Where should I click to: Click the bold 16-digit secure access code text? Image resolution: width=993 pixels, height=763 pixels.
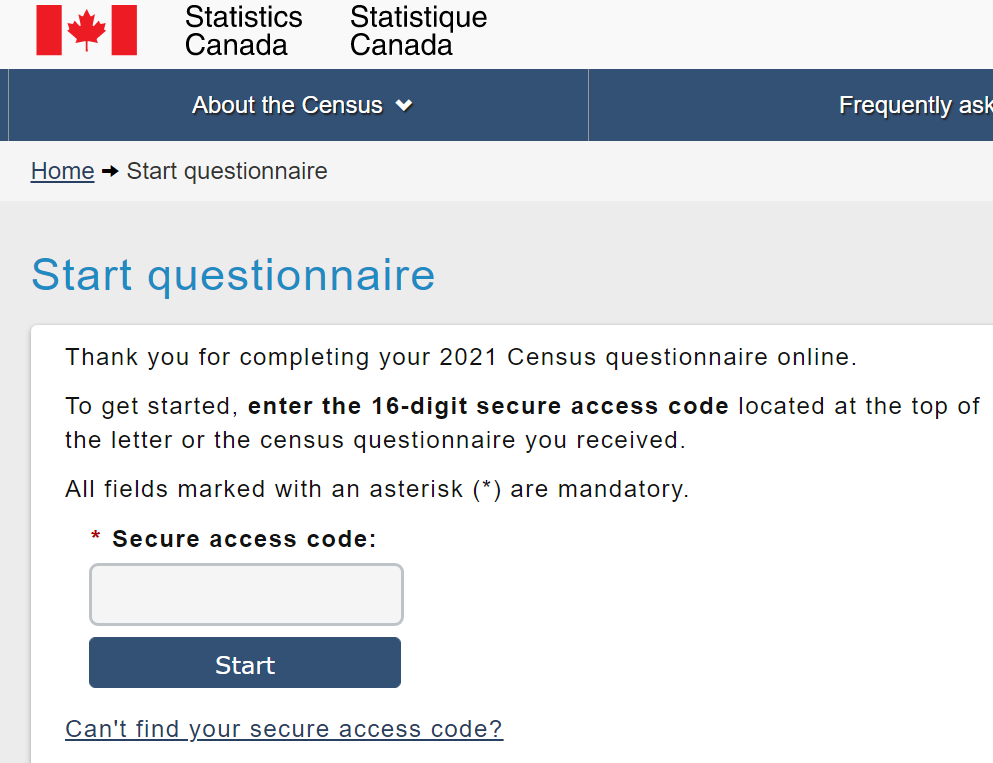[x=488, y=407]
